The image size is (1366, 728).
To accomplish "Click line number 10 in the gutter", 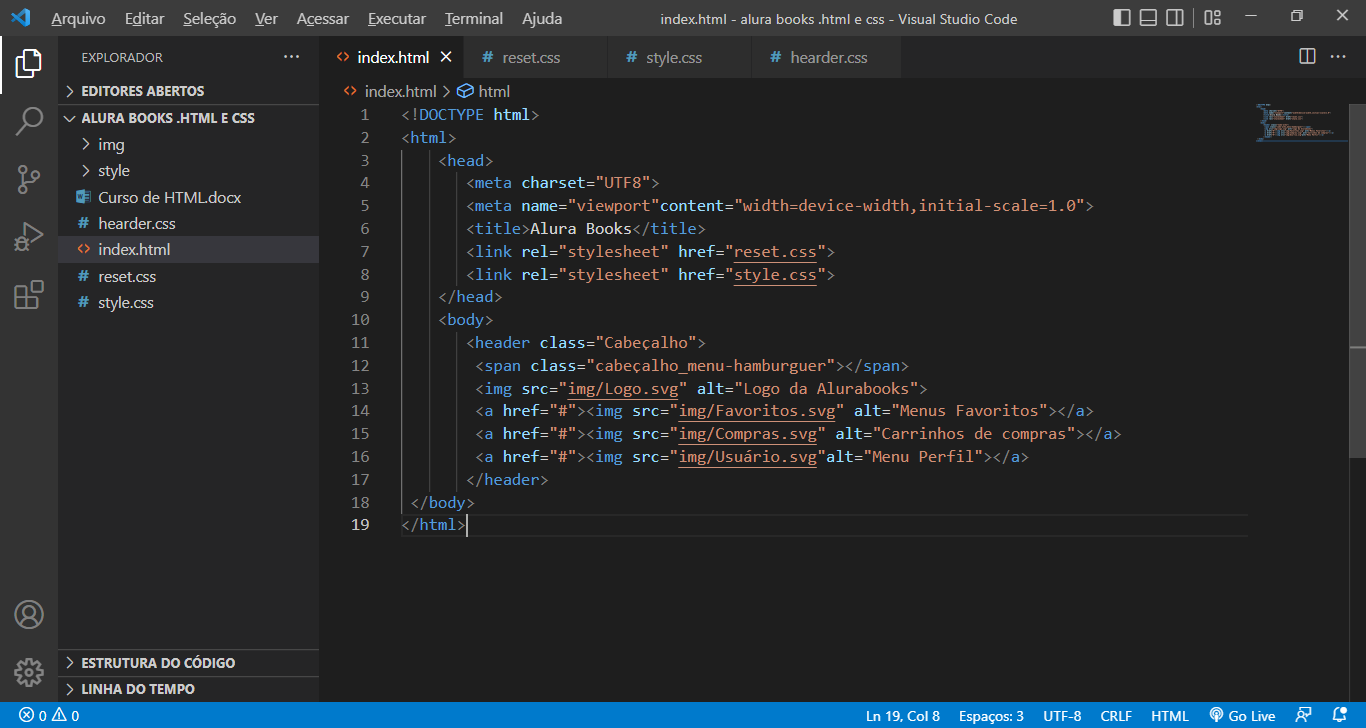I will pyautogui.click(x=359, y=320).
